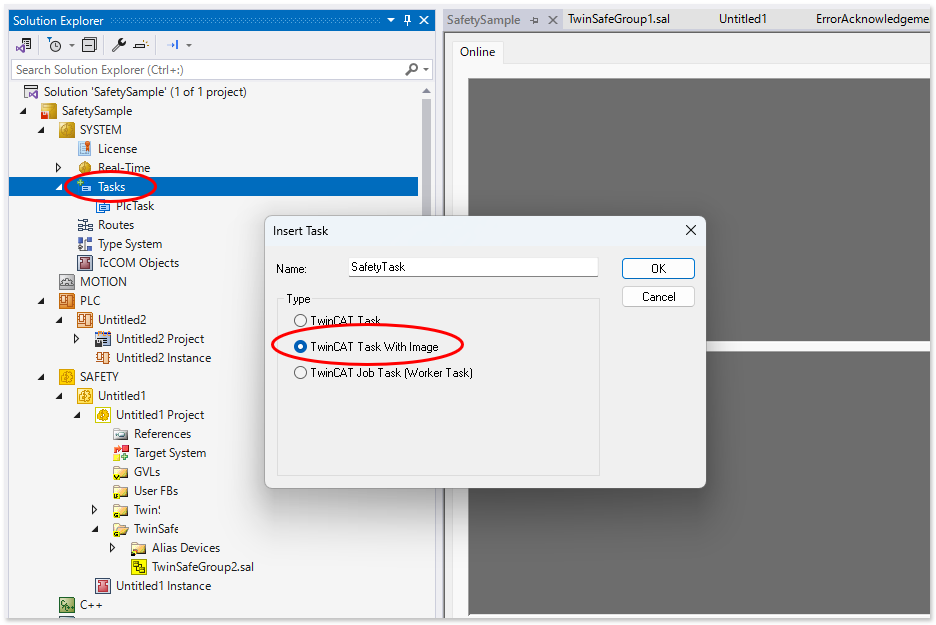The width and height of the screenshot is (936, 625).
Task: Select TwinCAT Job Task (Worker Task)
Action: pos(301,373)
